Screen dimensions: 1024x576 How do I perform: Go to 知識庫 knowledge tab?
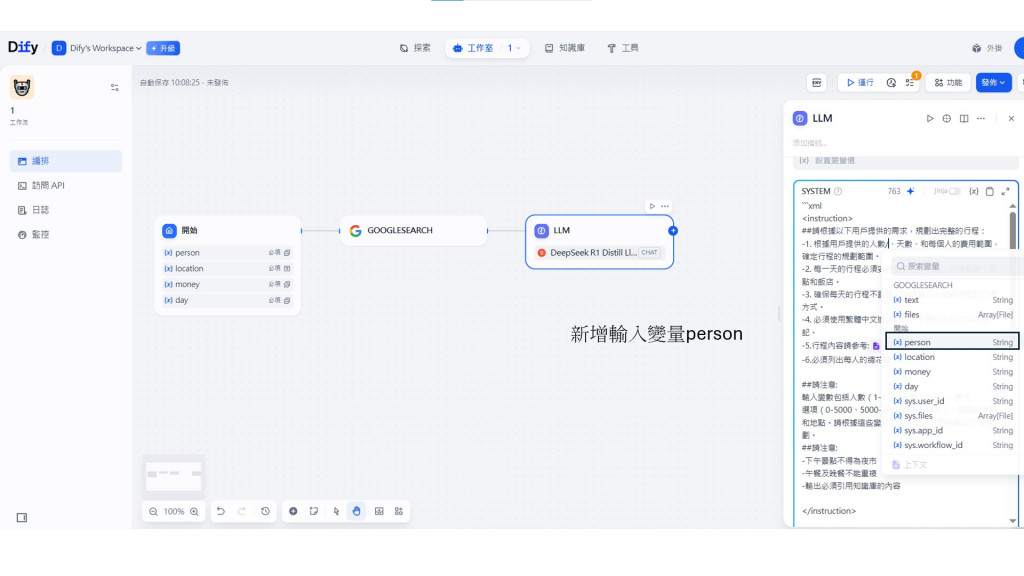pos(565,48)
